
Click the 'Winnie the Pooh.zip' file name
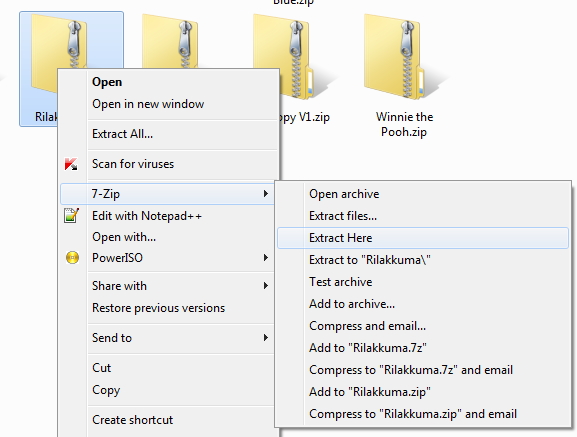click(404, 124)
